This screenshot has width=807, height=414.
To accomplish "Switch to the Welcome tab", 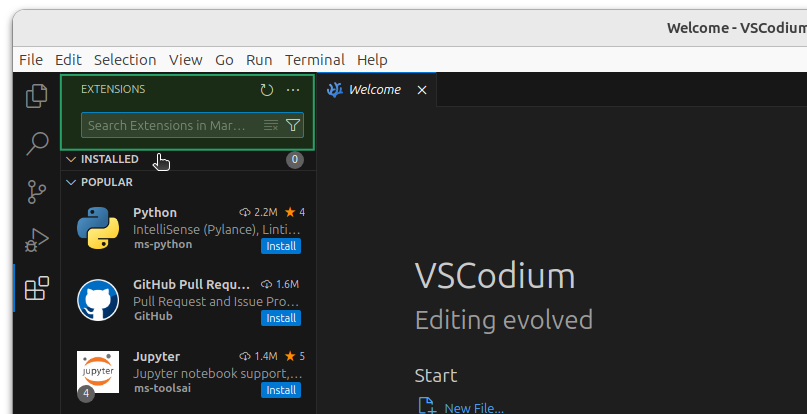I will pyautogui.click(x=375, y=90).
